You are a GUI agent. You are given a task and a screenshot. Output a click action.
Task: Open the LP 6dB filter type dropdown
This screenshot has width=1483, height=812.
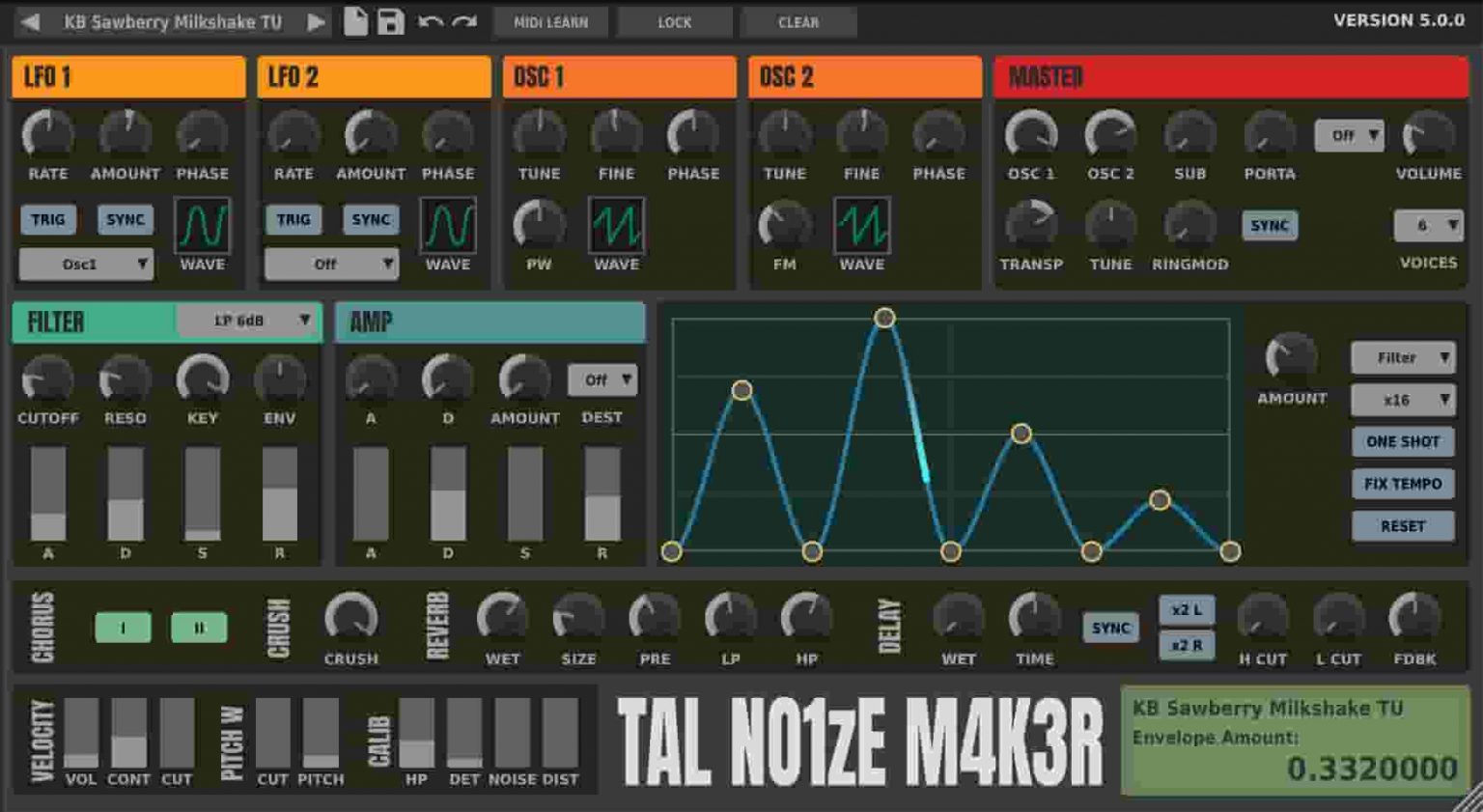pyautogui.click(x=248, y=321)
